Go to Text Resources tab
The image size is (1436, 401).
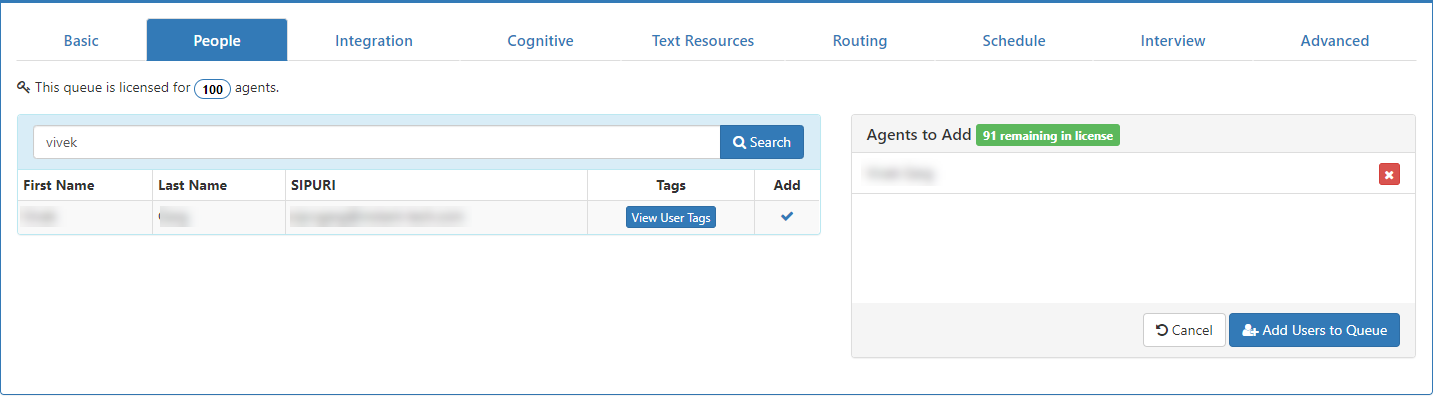pos(703,41)
